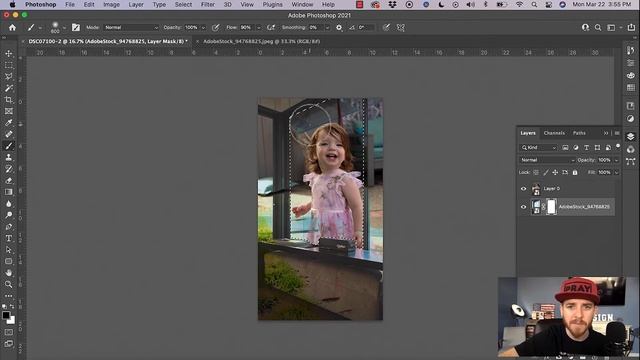This screenshot has width=640, height=360.
Task: Select the Move tool
Action: pos(9,53)
